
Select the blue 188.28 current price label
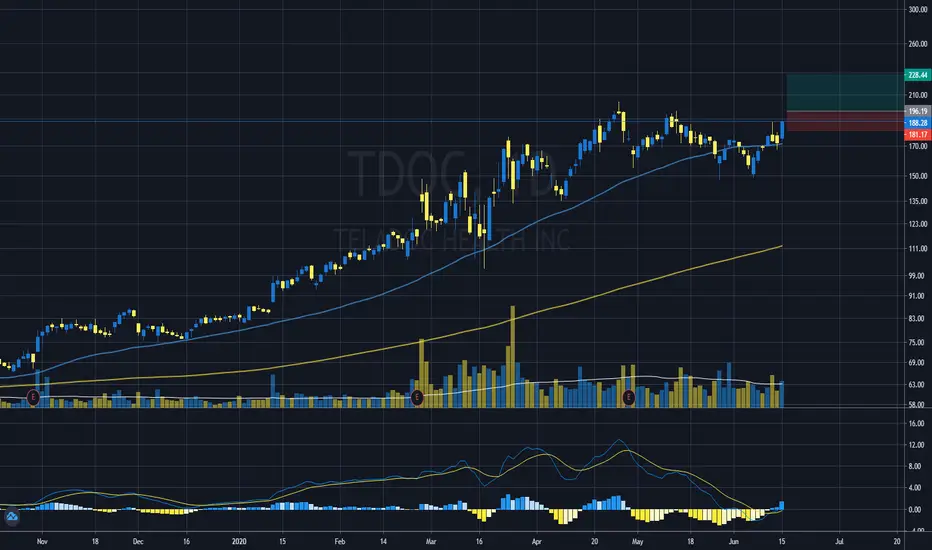click(x=917, y=123)
